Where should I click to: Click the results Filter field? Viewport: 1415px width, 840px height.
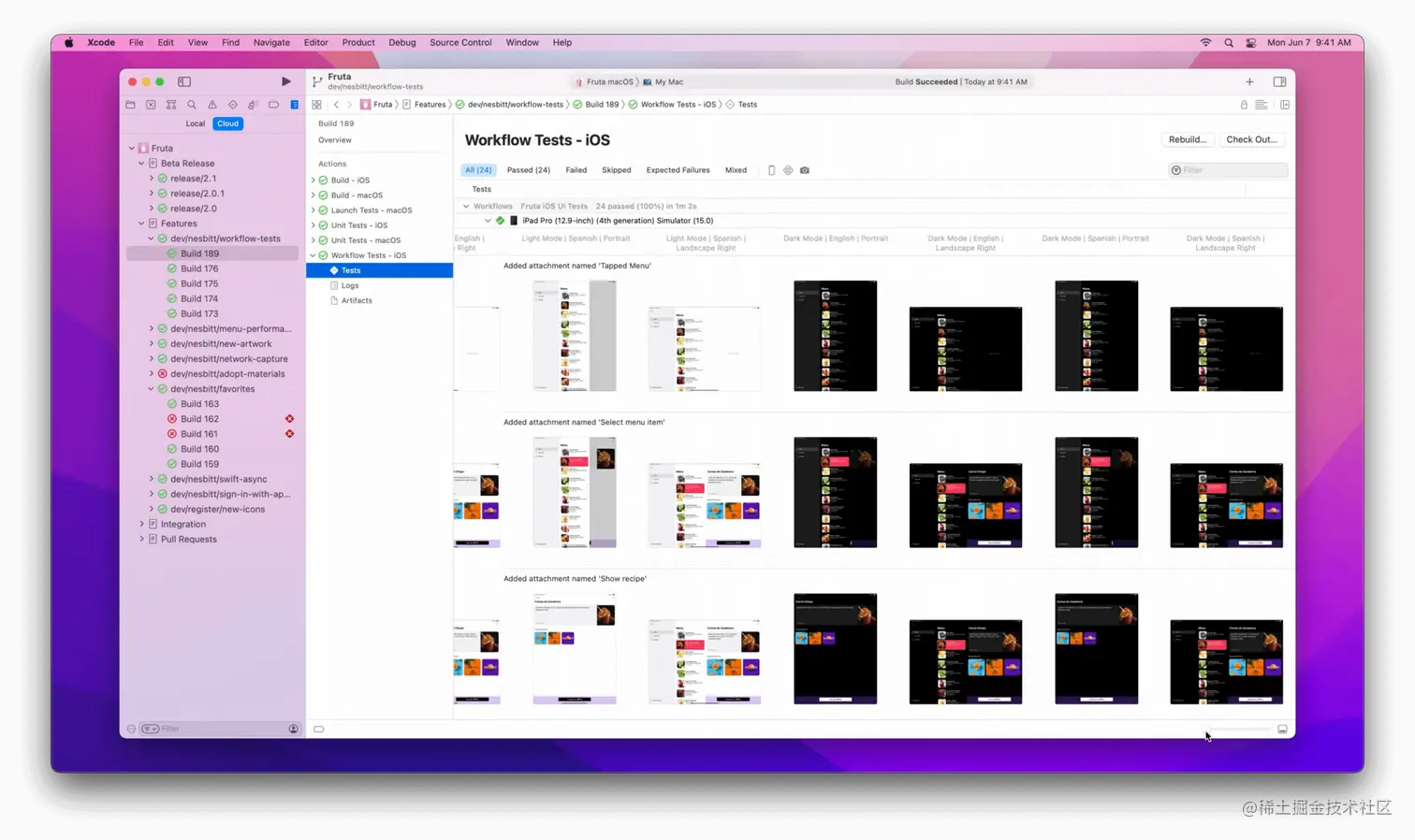coord(1228,170)
